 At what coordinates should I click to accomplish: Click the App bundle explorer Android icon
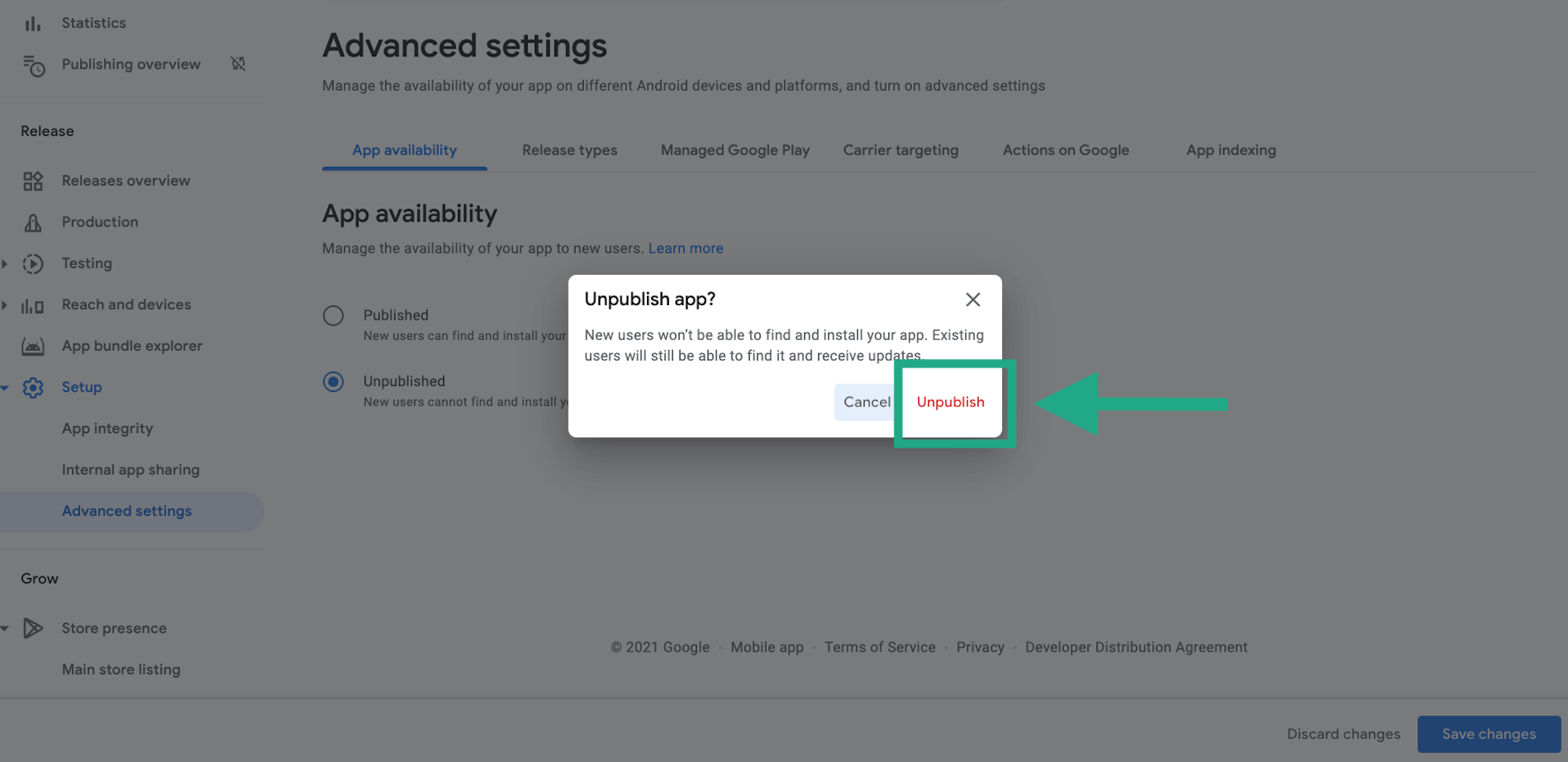(x=33, y=347)
